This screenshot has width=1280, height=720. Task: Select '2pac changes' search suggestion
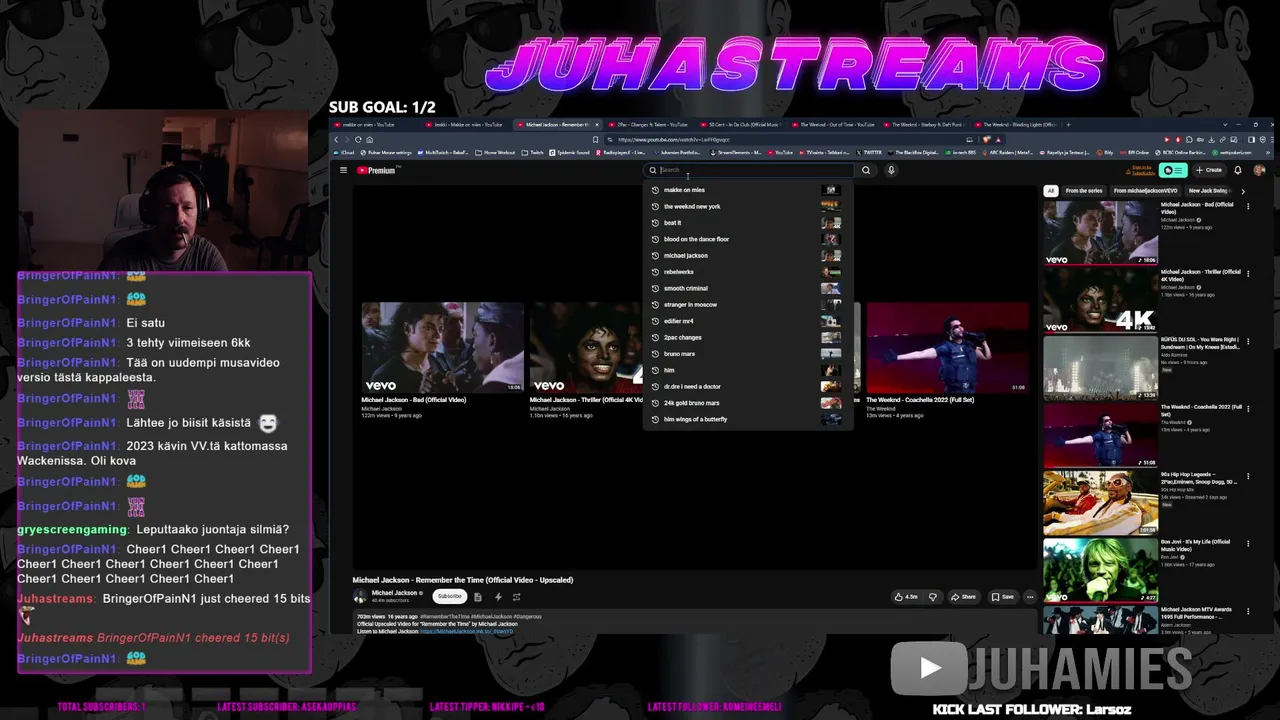click(746, 337)
